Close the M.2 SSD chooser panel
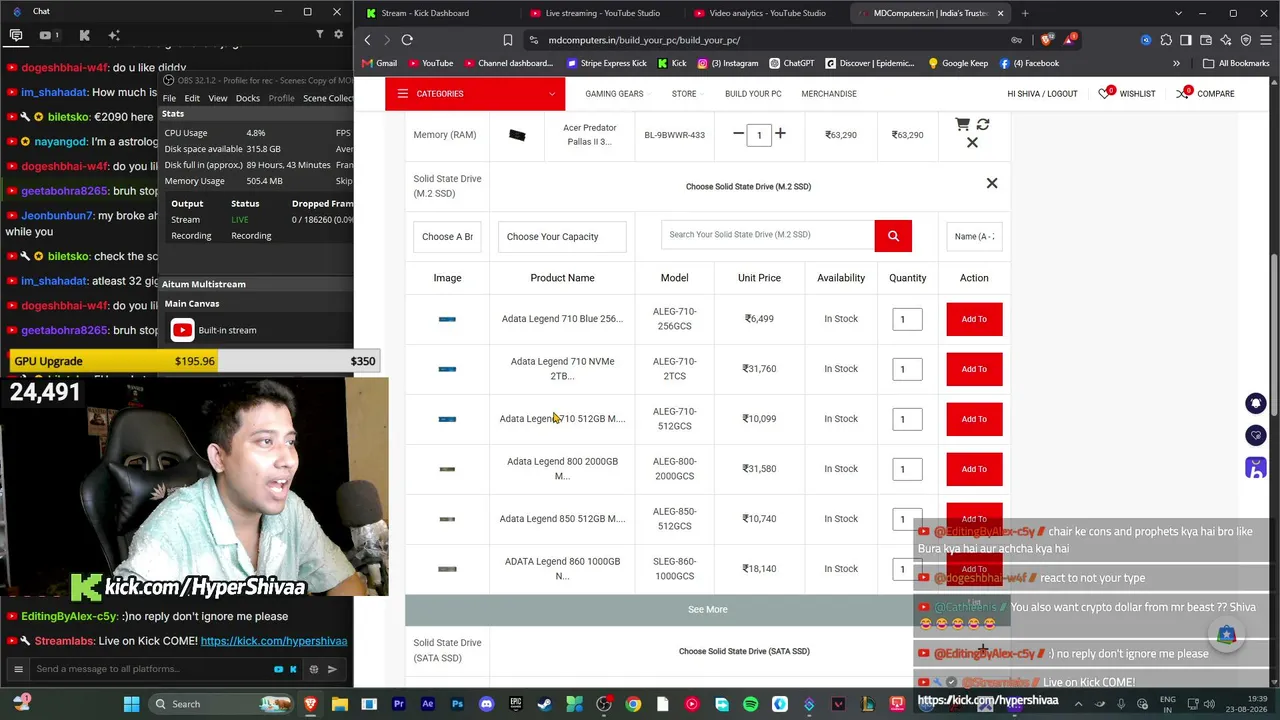 click(x=992, y=183)
